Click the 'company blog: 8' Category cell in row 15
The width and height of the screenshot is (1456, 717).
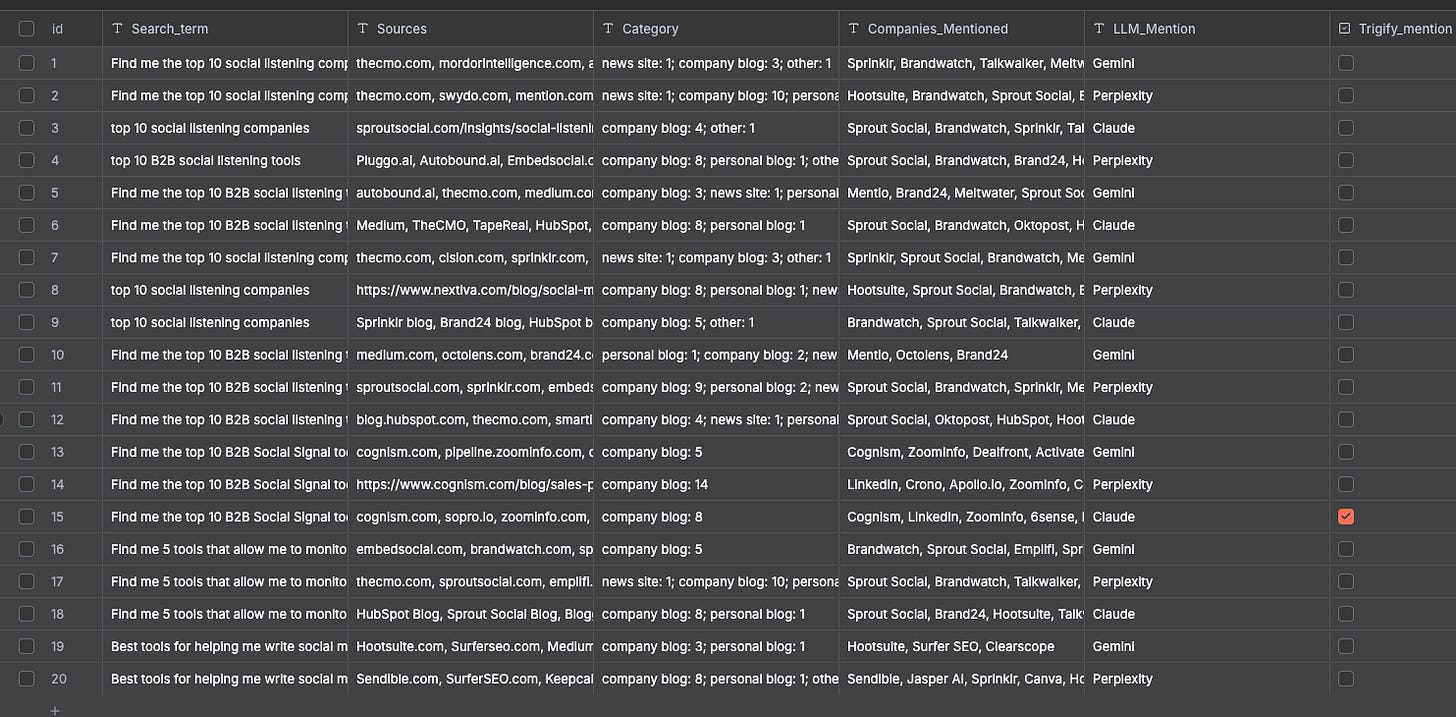click(716, 517)
